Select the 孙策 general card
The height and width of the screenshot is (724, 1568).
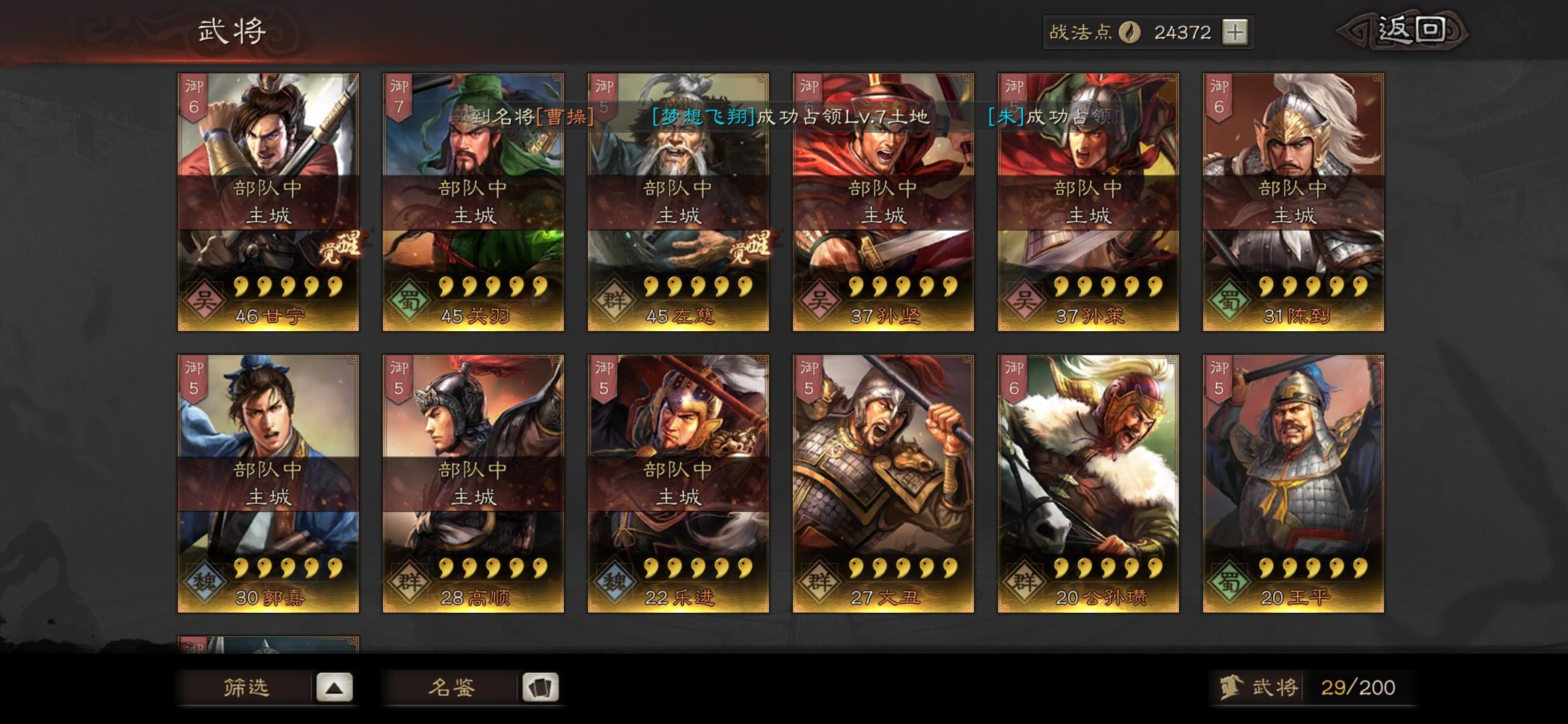1088,202
